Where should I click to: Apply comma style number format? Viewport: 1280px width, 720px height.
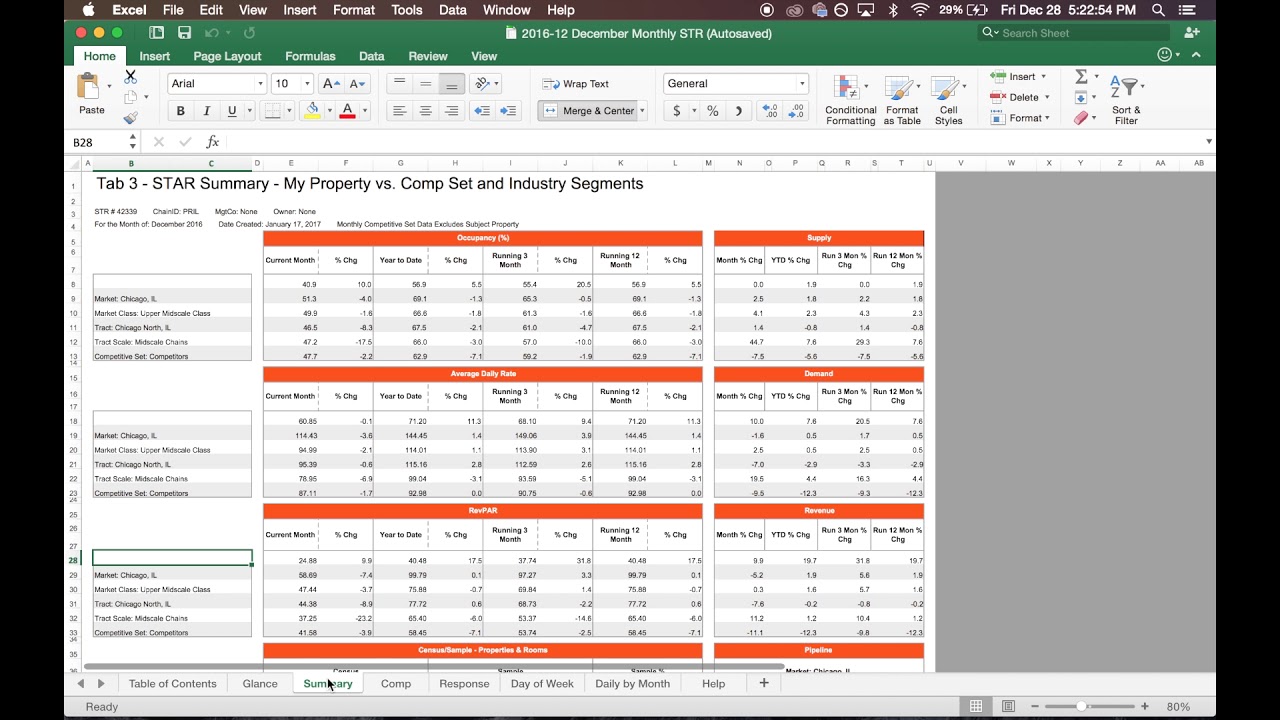739,111
